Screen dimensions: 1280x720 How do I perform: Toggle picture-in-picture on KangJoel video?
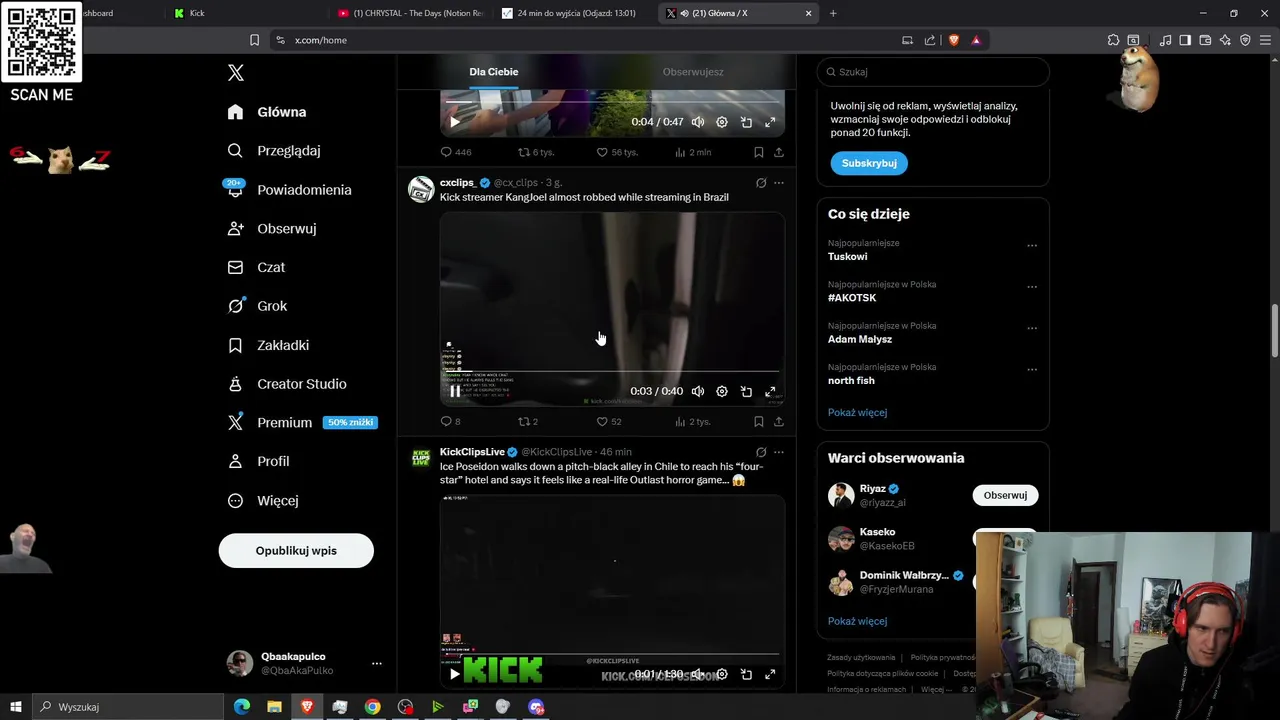click(x=746, y=391)
